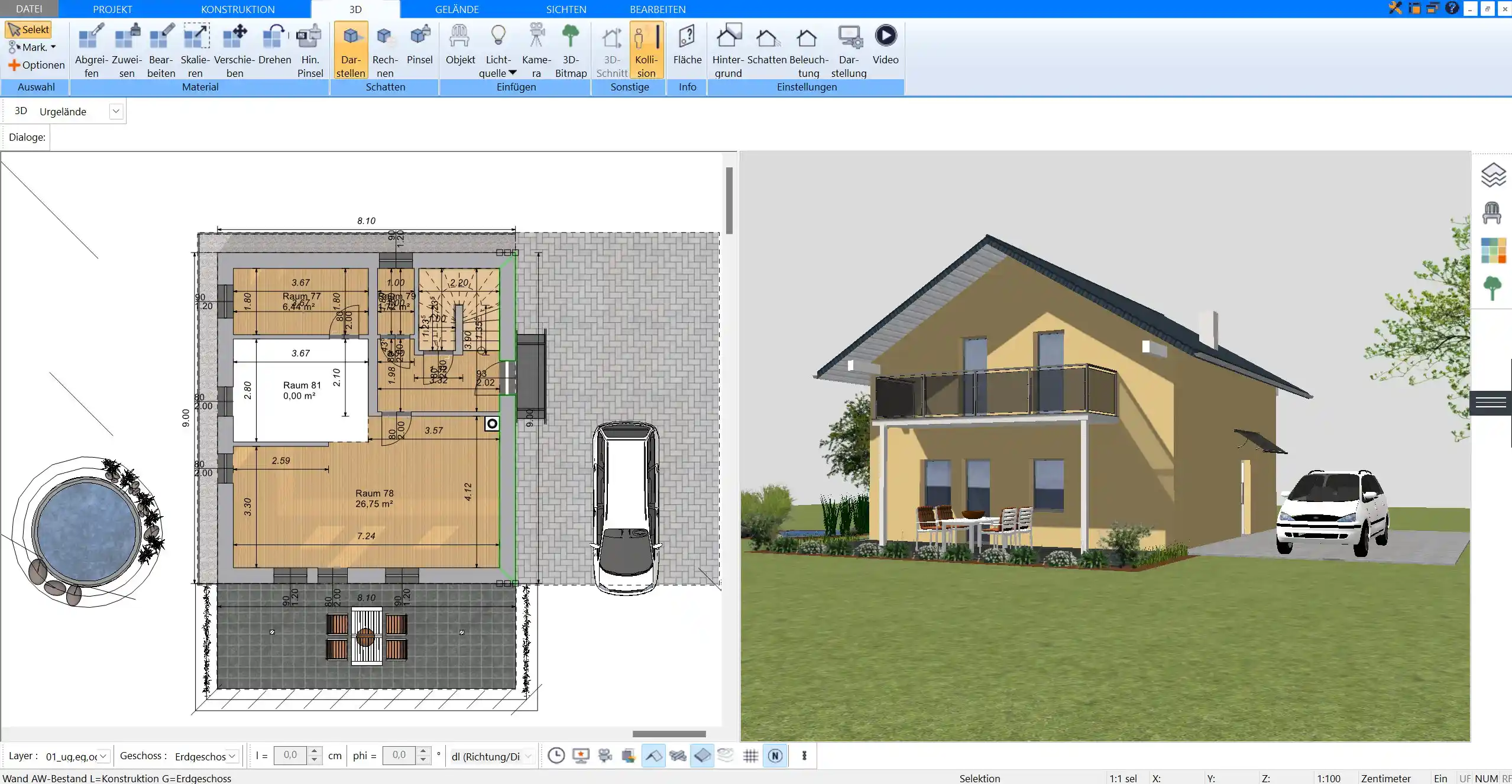Toggle the shadow Darstellen button
The image size is (1512, 784).
[x=351, y=50]
